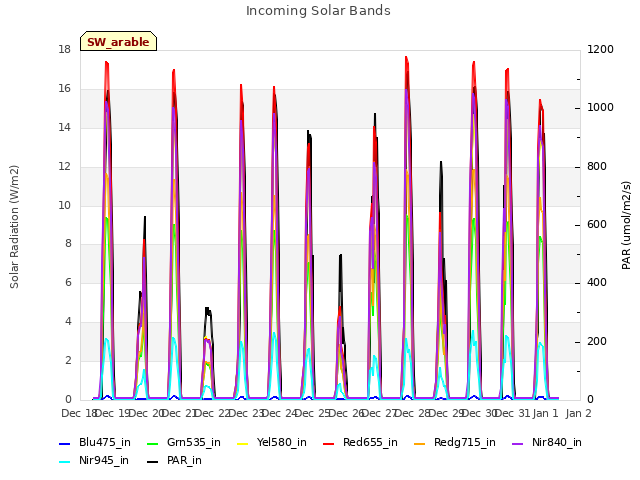Click the SW_arable site label

(118, 42)
